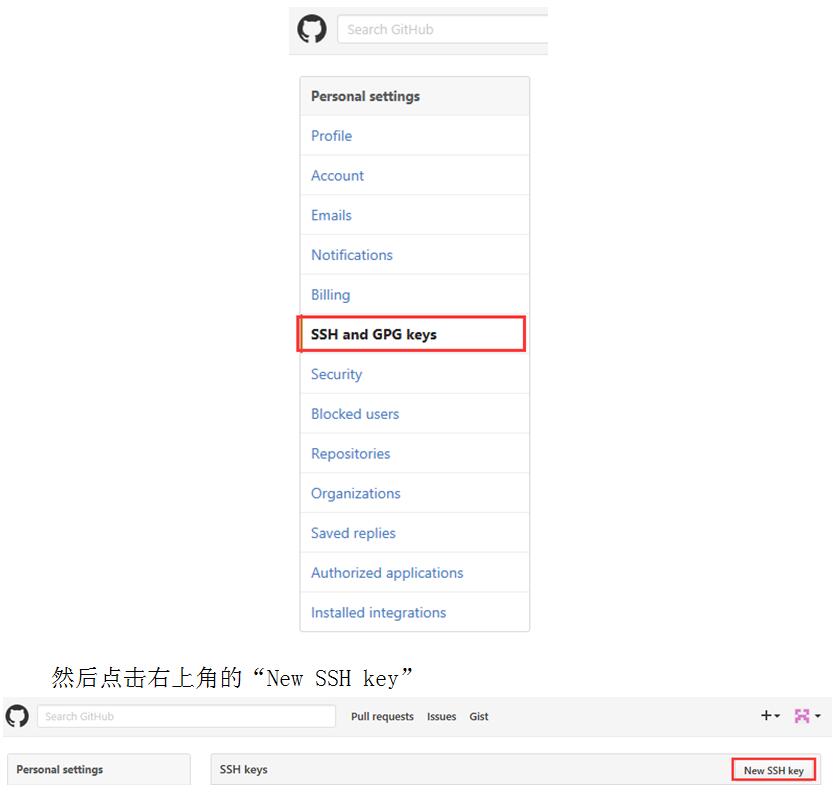
Task: Open Gist from the header
Action: tap(478, 716)
